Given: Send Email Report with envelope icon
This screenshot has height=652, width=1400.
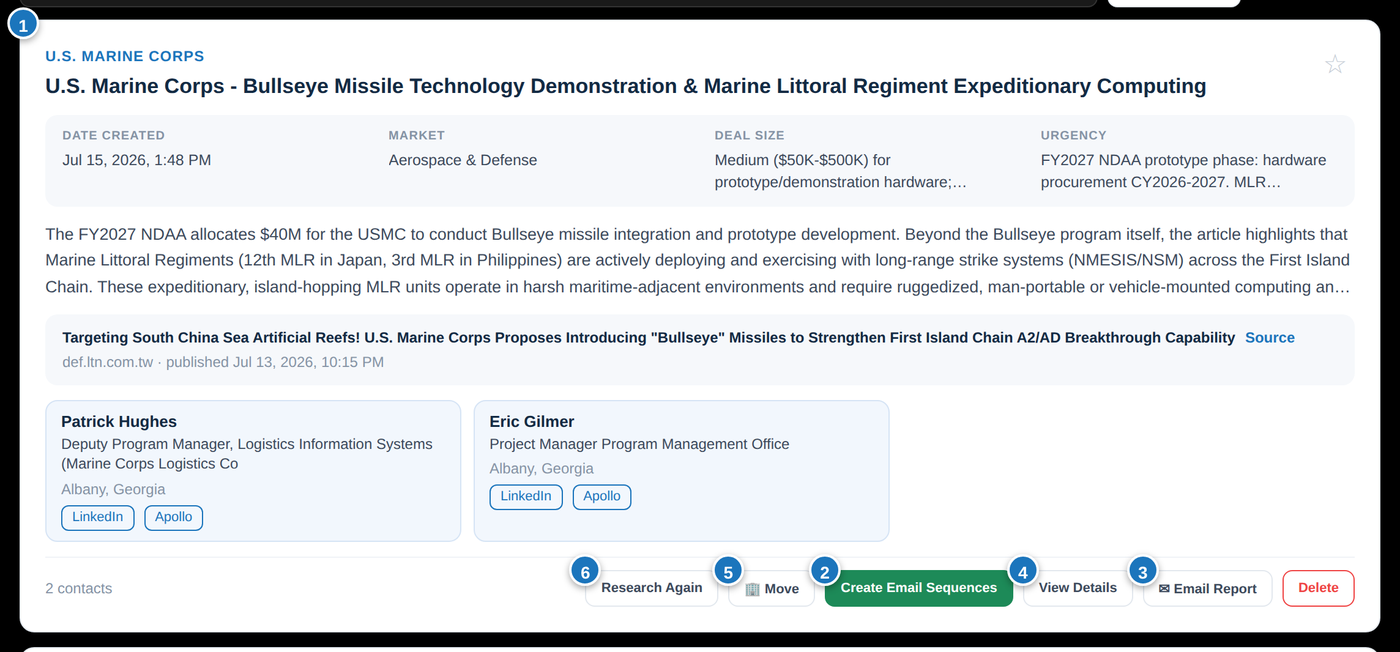Looking at the screenshot, I should (1208, 588).
